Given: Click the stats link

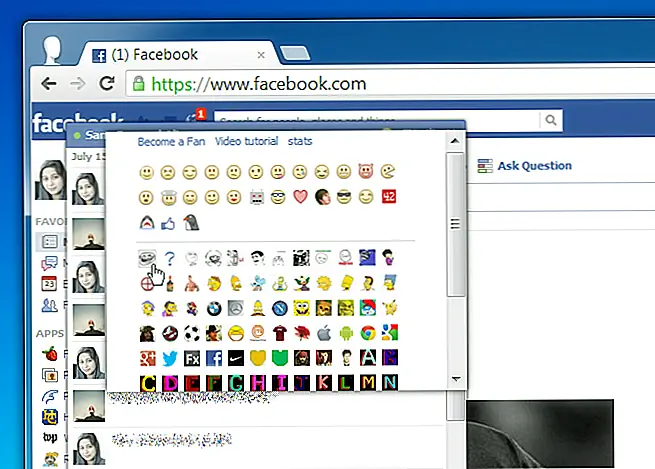Looking at the screenshot, I should 300,142.
